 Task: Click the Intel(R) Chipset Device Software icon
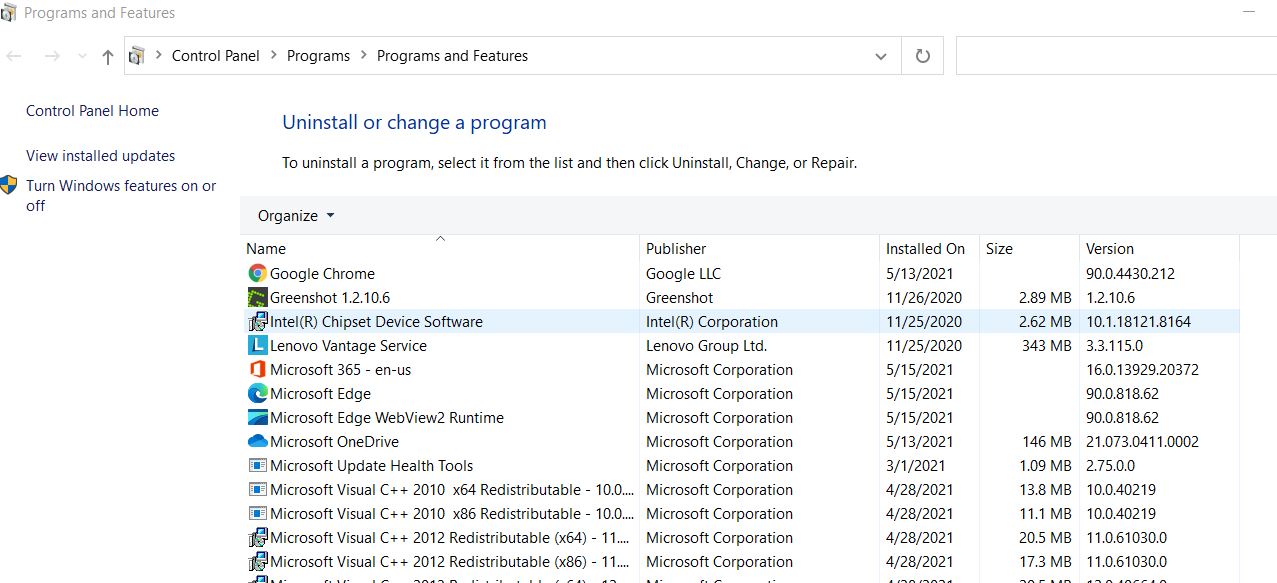[x=257, y=321]
